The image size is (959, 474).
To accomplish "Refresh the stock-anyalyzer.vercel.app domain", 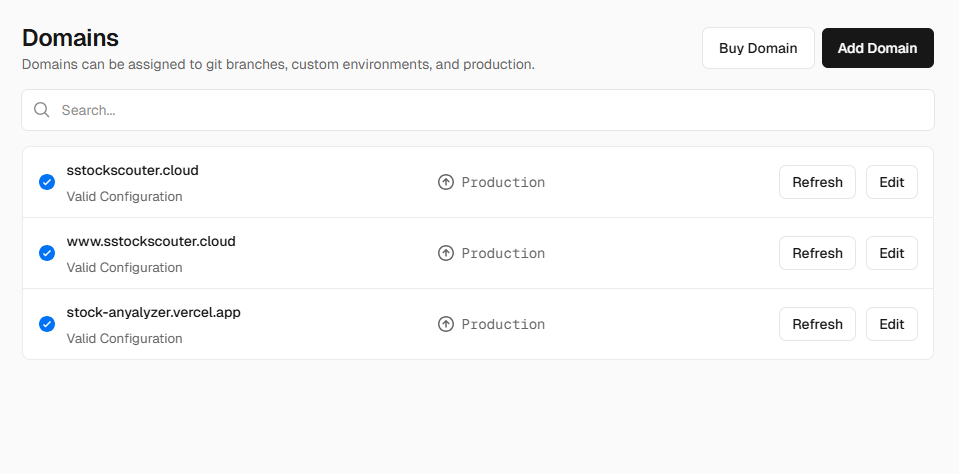I will (x=817, y=324).
